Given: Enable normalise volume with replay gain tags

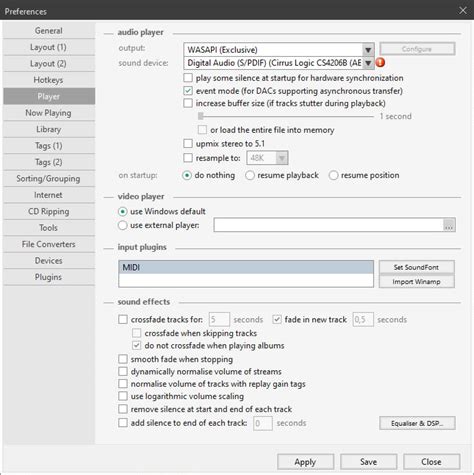Looking at the screenshot, I should [123, 384].
